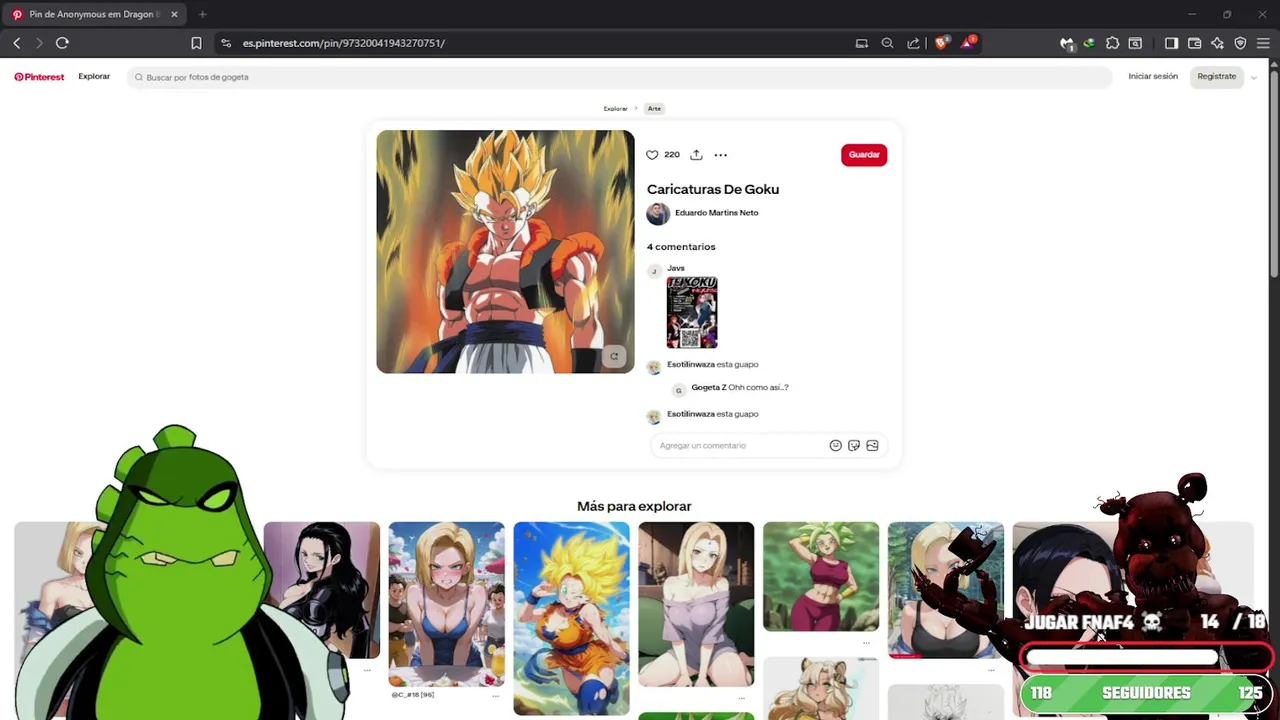The image size is (1280, 720).
Task: Click the Gogeta Z commenter name
Action: (x=709, y=388)
